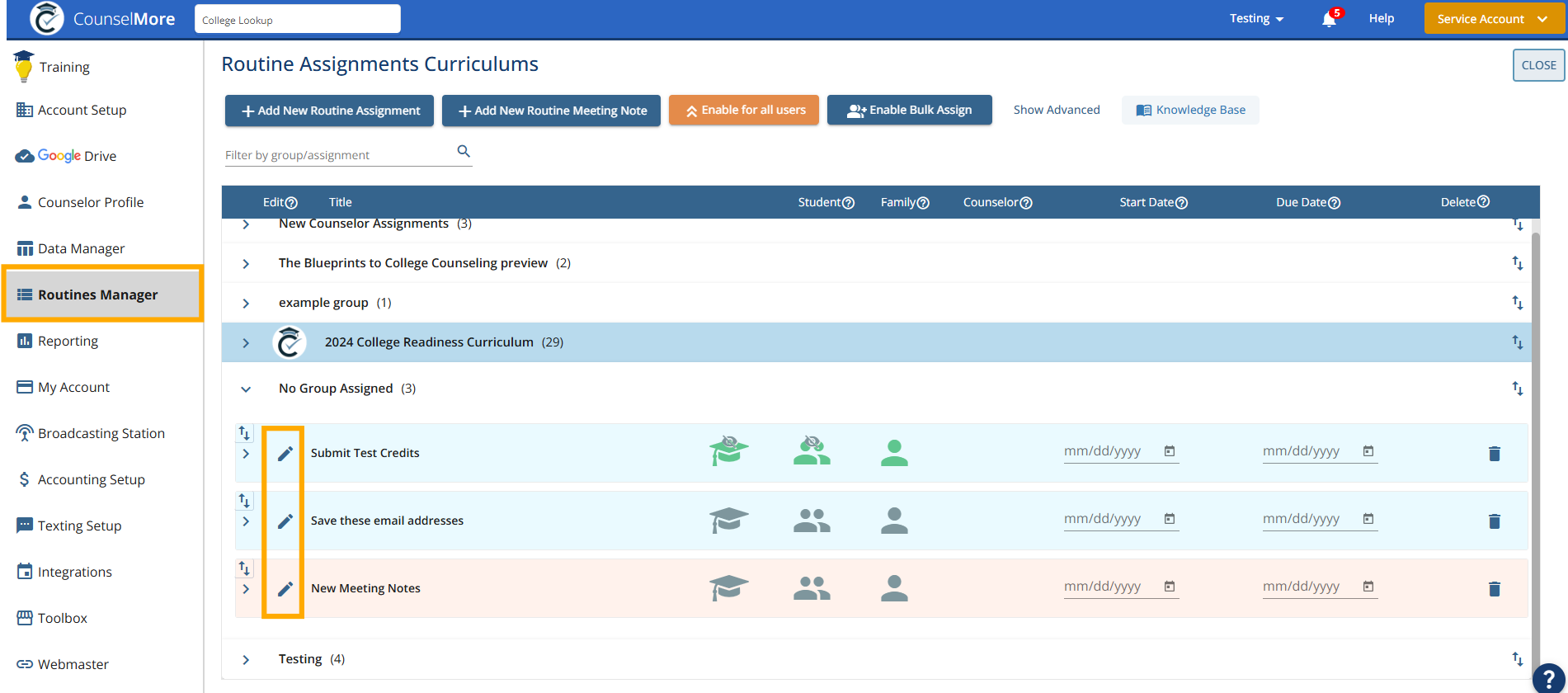This screenshot has height=693, width=1568.
Task: Open calendar picker for Submit Test Credits start date
Action: click(x=1169, y=451)
